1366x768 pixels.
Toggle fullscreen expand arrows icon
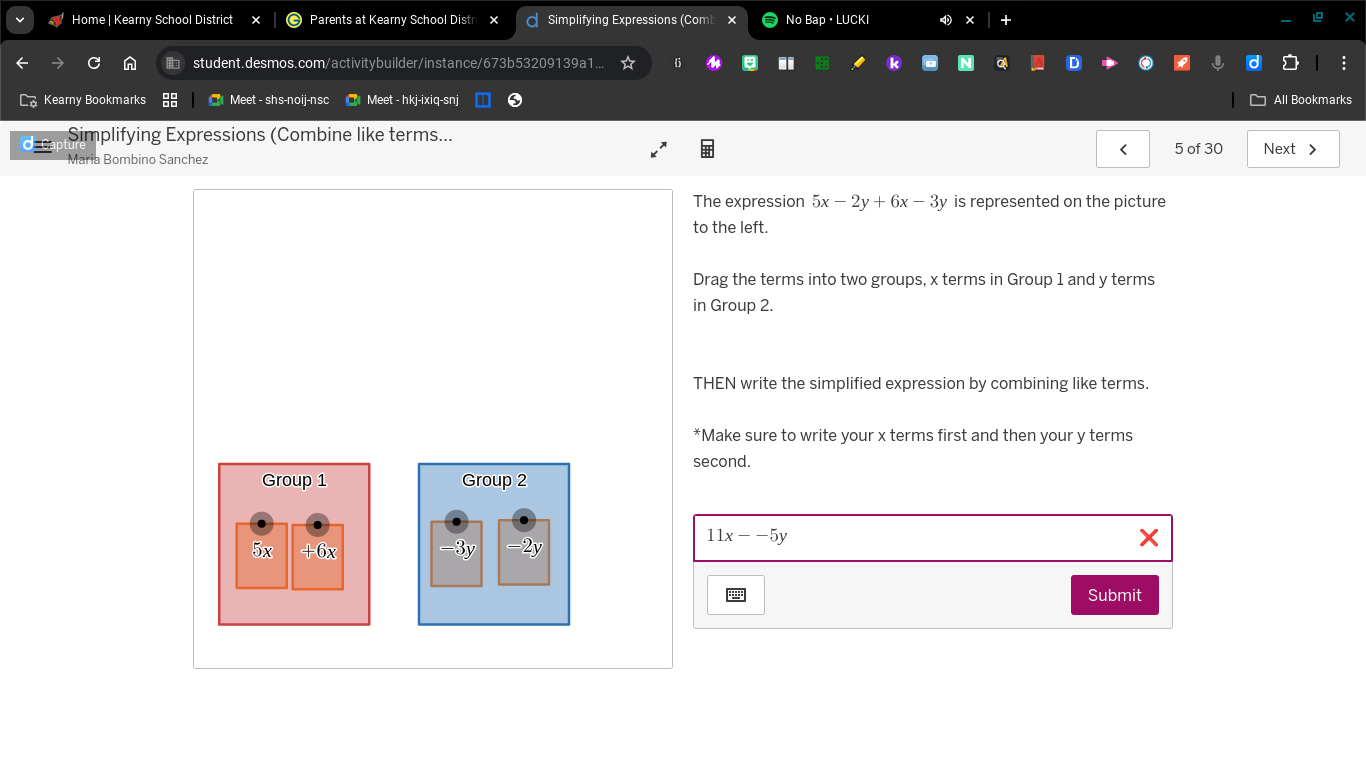(659, 149)
